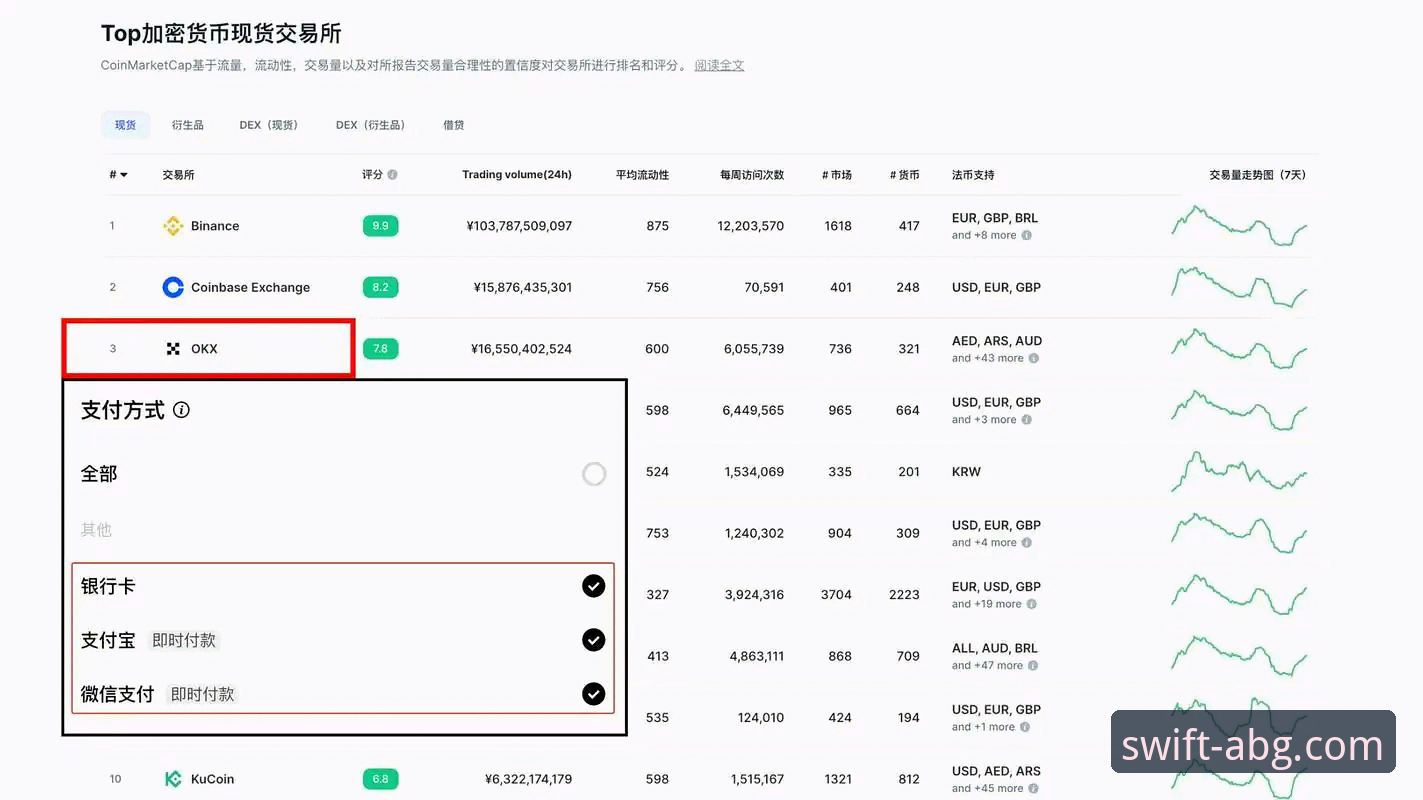The image size is (1423, 800).
Task: Open OKX 7-day volume chart
Action: pyautogui.click(x=1239, y=349)
